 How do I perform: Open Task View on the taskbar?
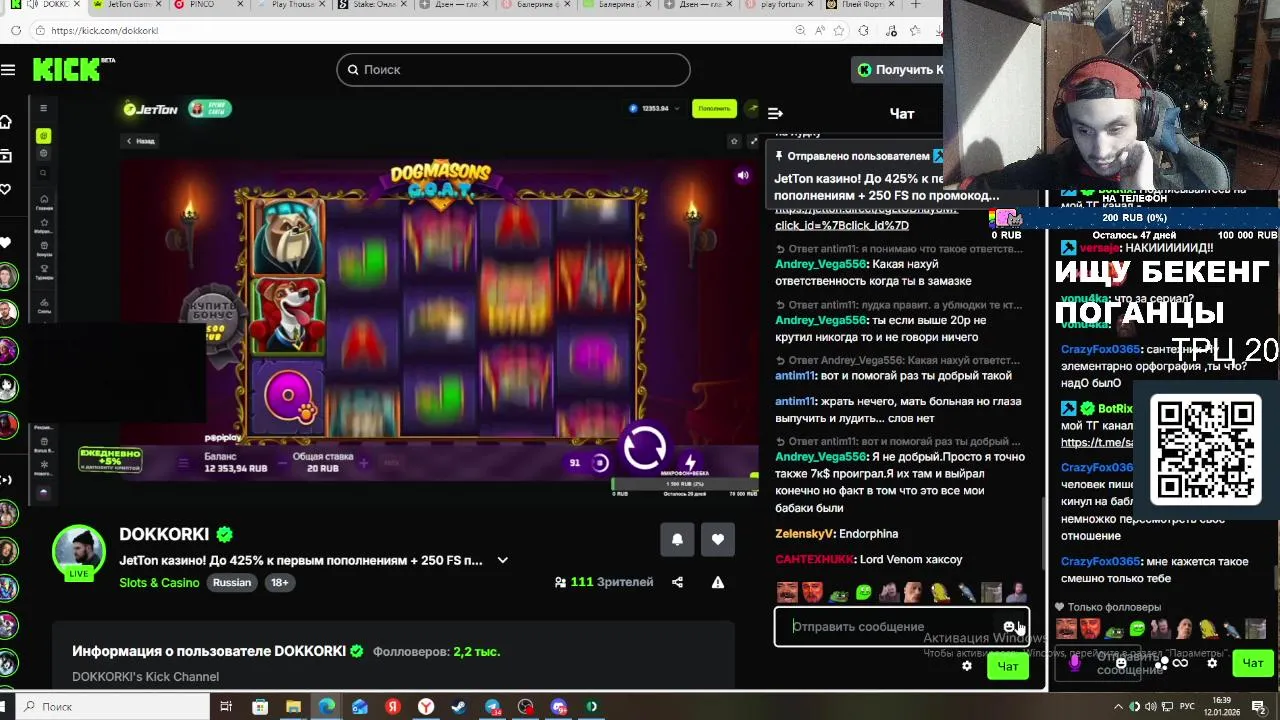(226, 707)
